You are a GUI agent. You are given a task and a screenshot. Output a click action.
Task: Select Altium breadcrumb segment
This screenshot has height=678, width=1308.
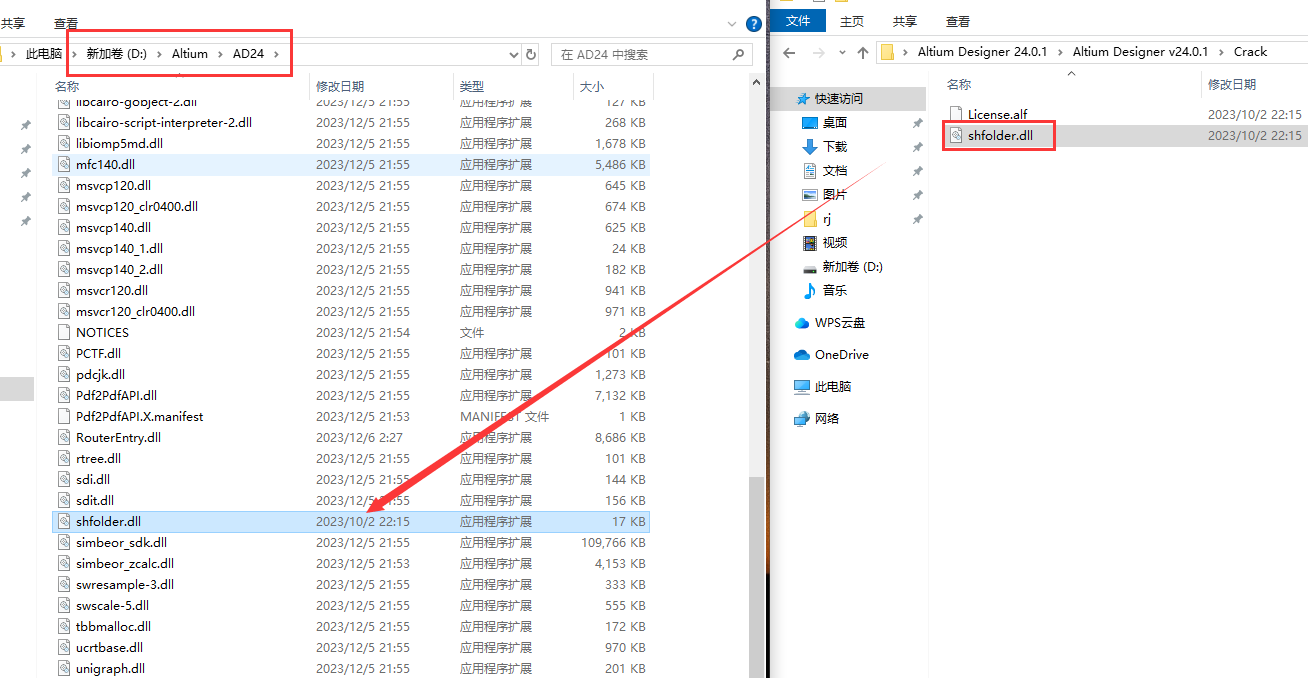pos(190,54)
